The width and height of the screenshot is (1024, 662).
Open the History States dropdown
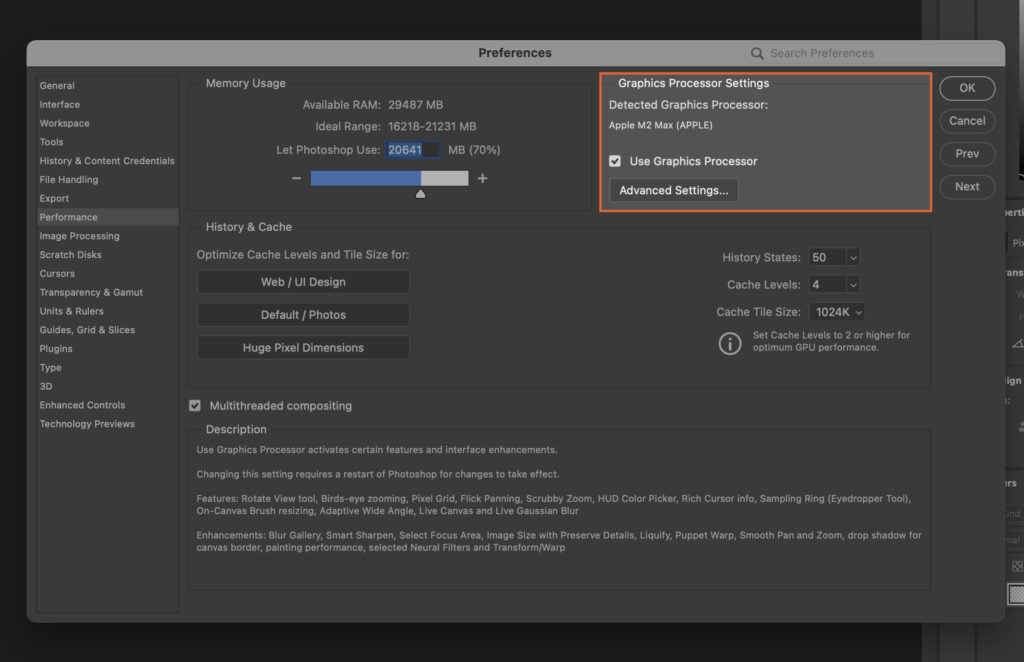click(834, 257)
